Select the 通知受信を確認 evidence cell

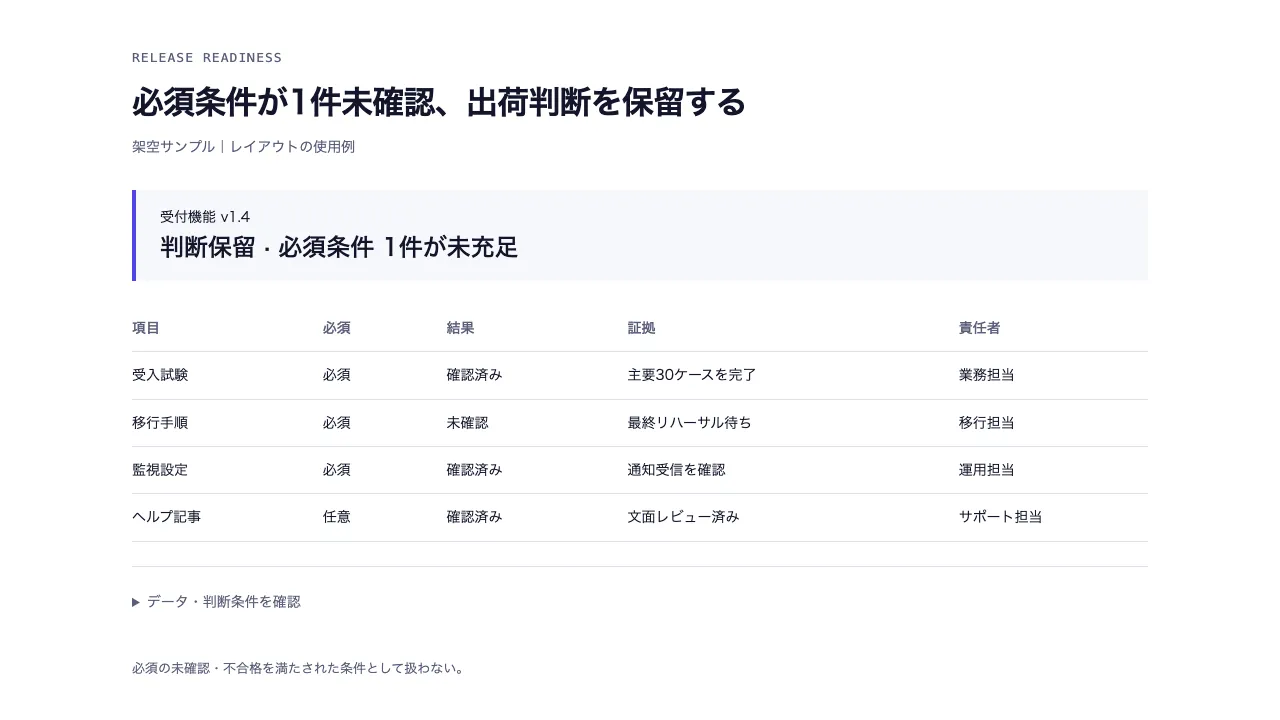(x=677, y=470)
